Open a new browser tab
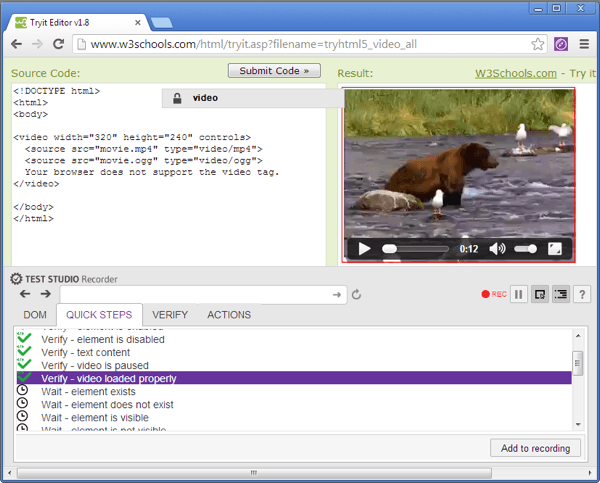This screenshot has width=600, height=483. (162, 23)
